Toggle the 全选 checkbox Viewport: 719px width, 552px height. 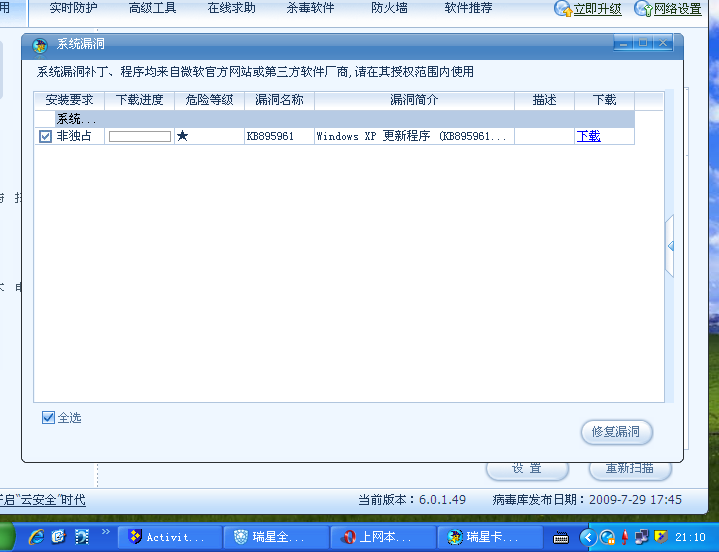(48, 417)
